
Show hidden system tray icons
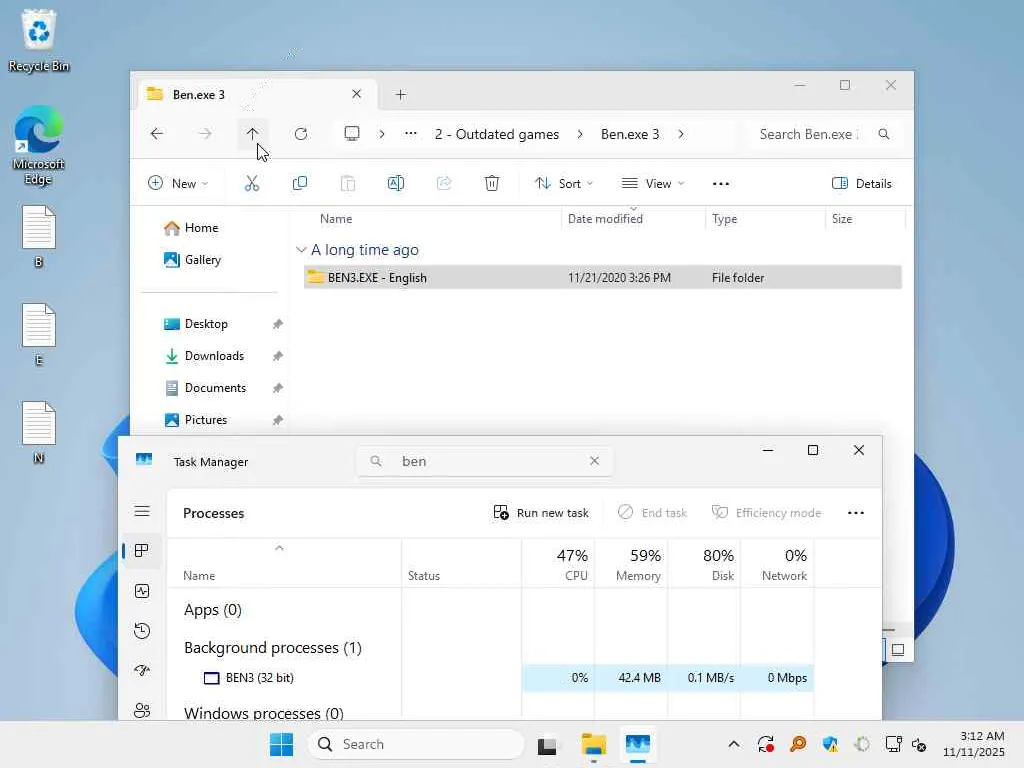734,744
